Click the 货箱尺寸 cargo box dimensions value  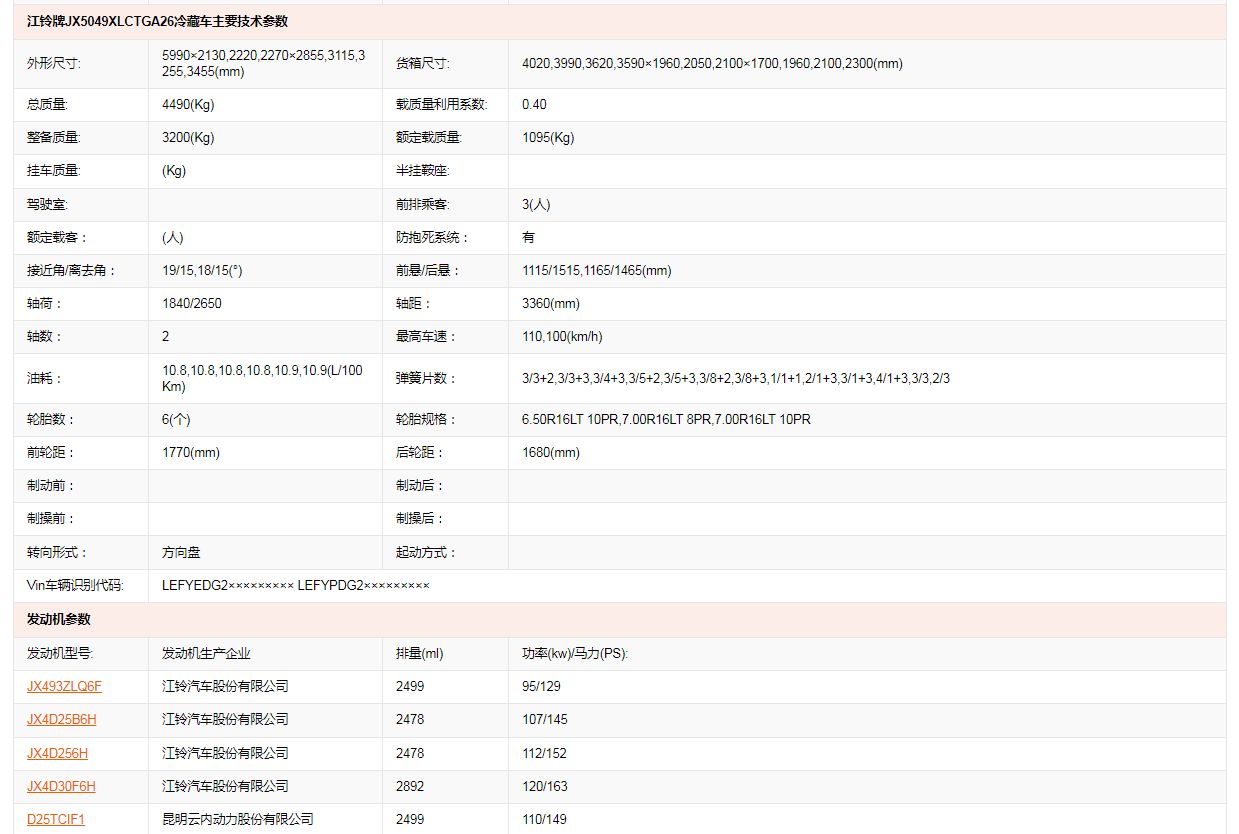tap(712, 64)
